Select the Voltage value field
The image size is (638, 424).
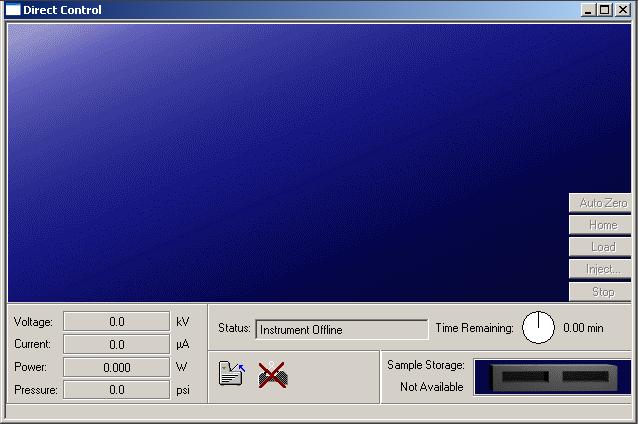116,321
